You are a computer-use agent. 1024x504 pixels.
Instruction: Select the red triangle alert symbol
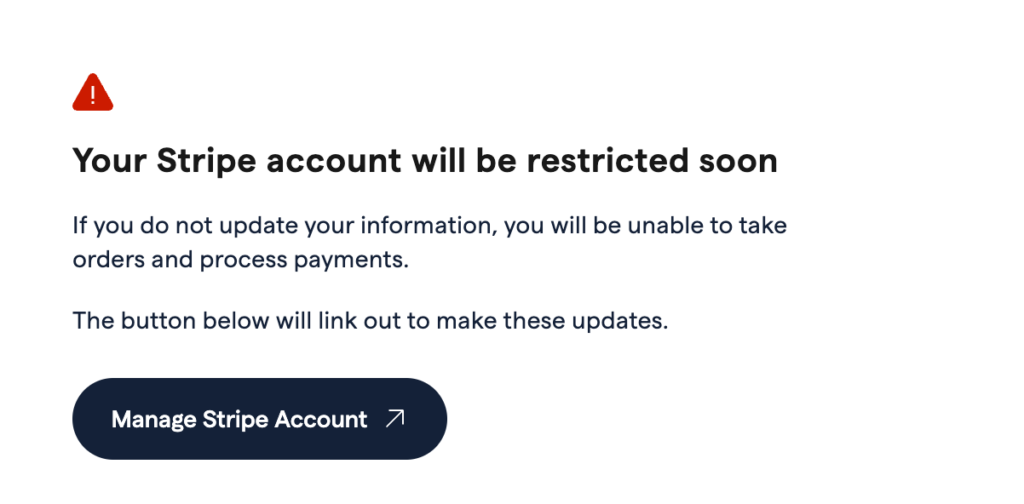pyautogui.click(x=93, y=94)
